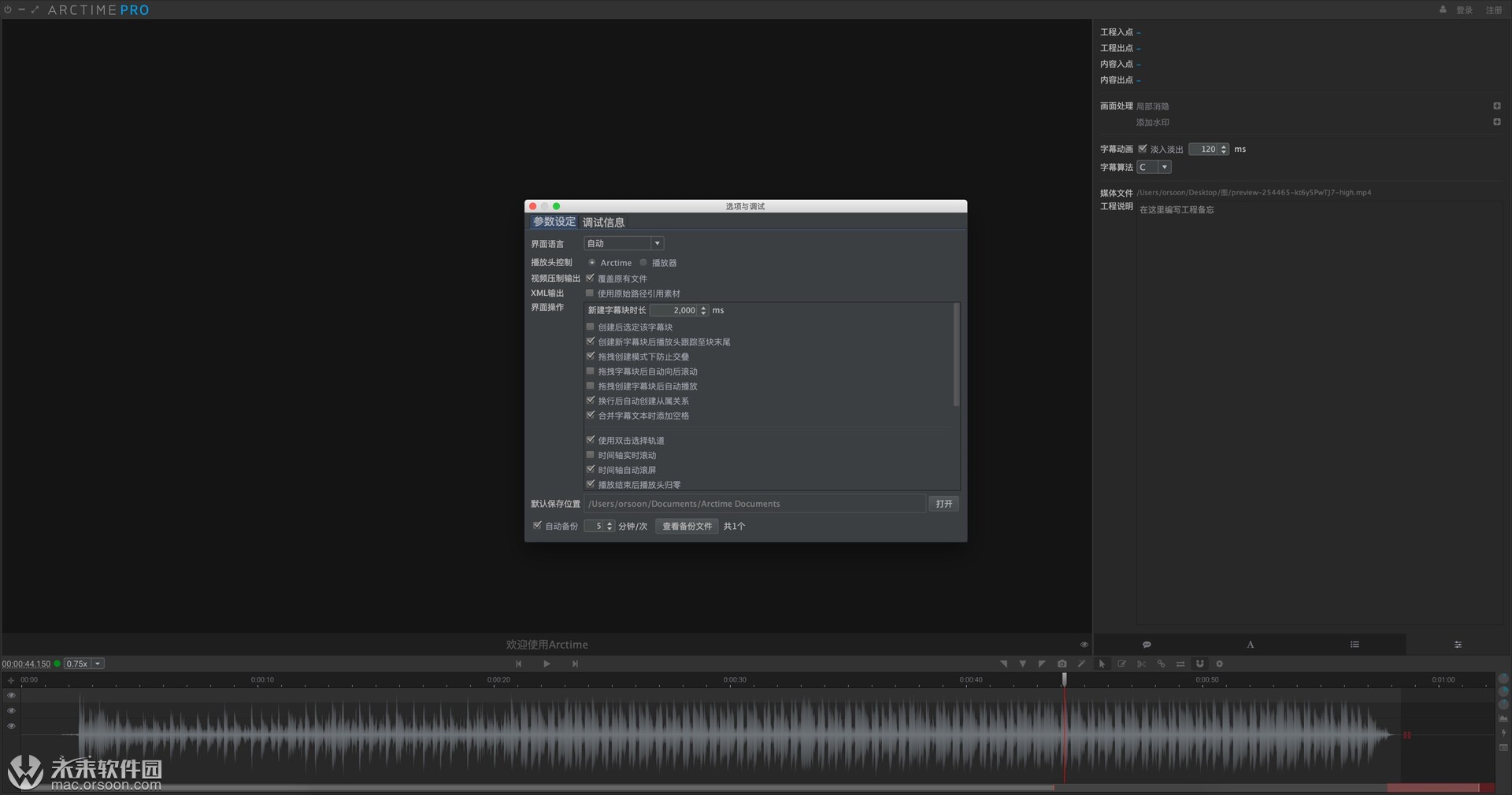The width and height of the screenshot is (1512, 795).
Task: Open the timeline gear settings icon
Action: (x=1220, y=664)
